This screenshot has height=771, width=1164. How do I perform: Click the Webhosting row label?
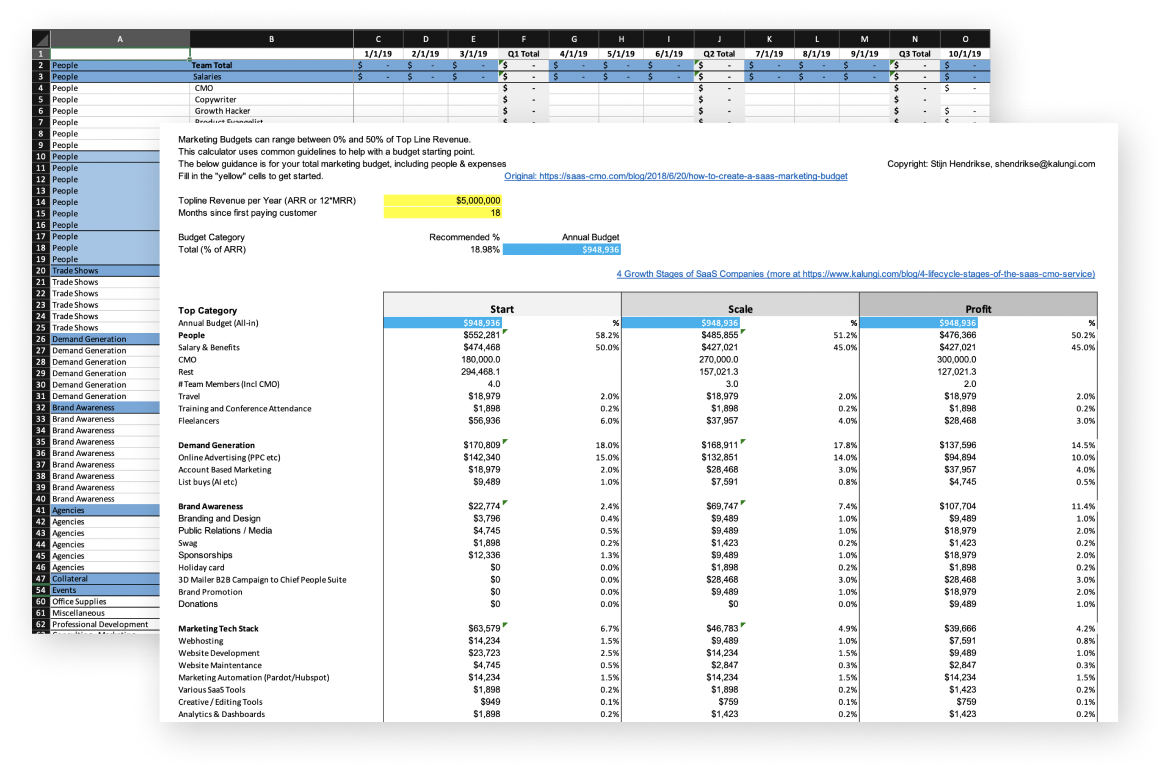[x=200, y=641]
